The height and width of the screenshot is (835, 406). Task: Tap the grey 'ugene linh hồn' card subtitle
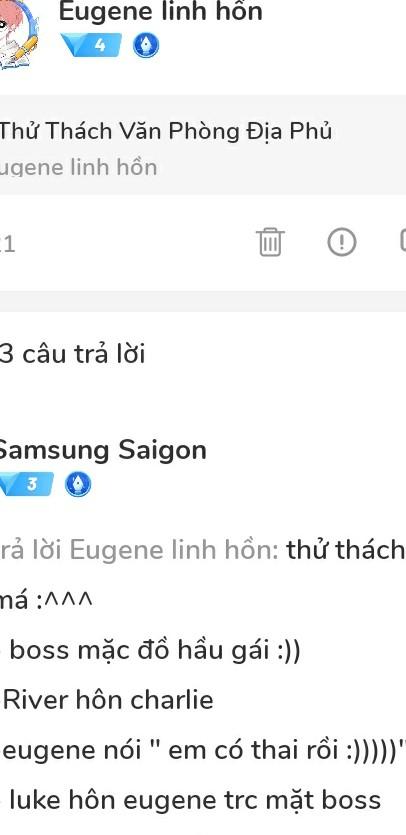click(x=79, y=168)
